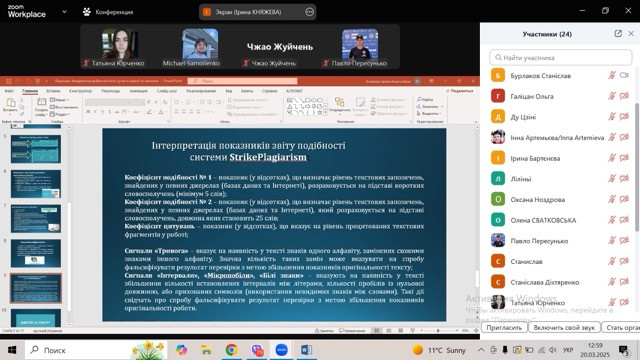This screenshot has height=360, width=640.
Task: Open Эффекты фигуры shape effects dropdown
Action: (389, 113)
